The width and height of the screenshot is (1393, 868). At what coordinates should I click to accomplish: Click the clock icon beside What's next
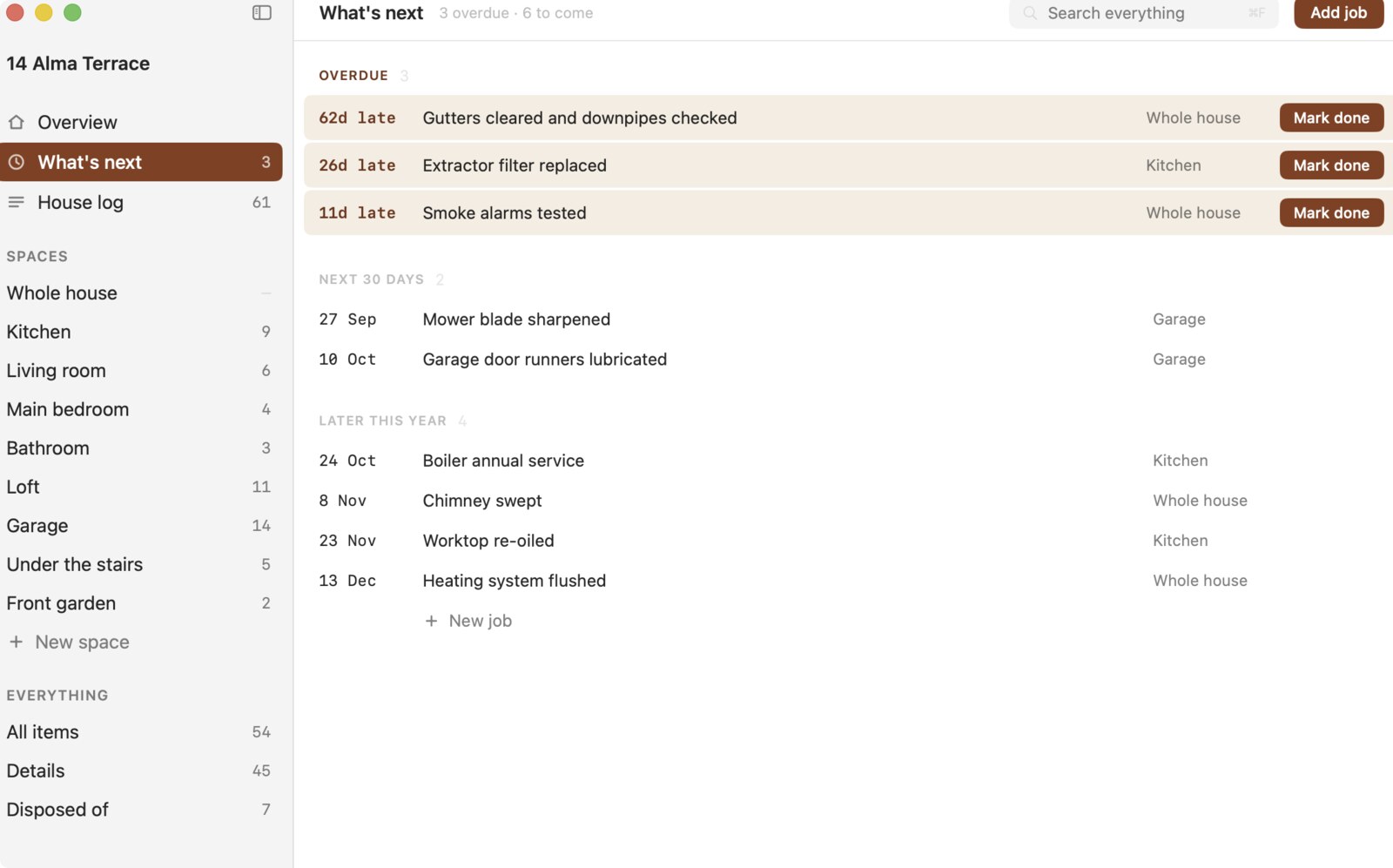16,162
